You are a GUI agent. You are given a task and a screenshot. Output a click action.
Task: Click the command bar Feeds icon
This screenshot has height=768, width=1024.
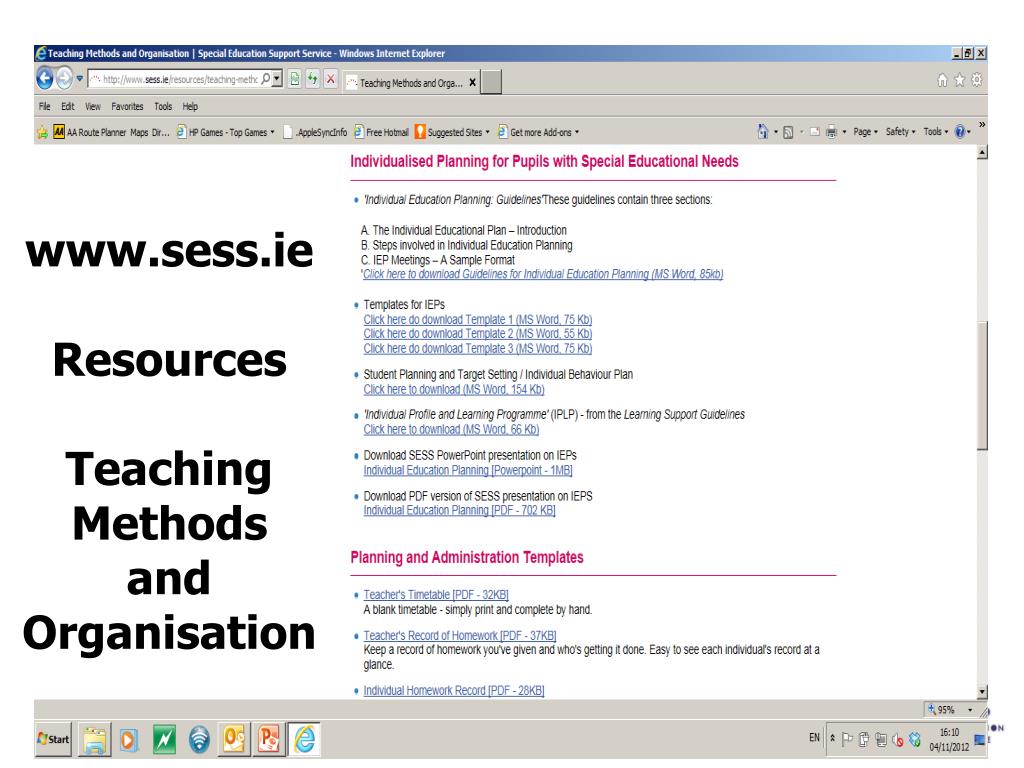pos(788,133)
